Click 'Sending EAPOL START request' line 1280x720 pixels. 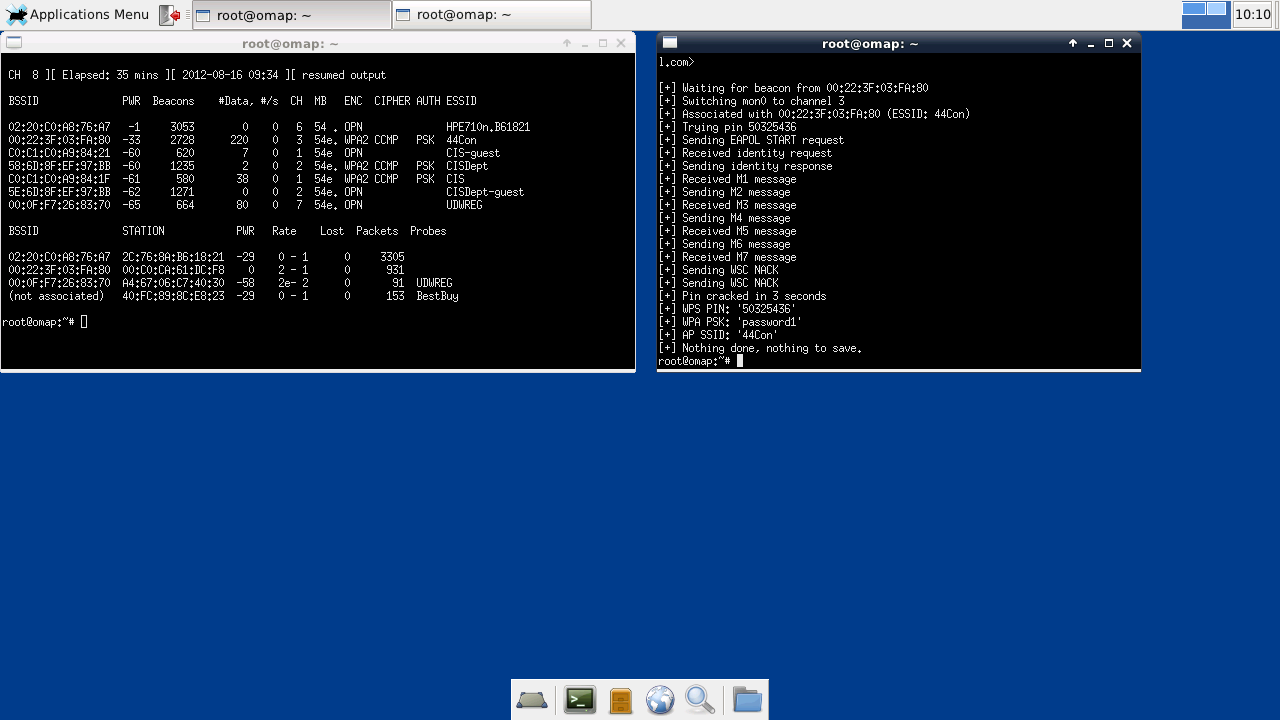[751, 140]
